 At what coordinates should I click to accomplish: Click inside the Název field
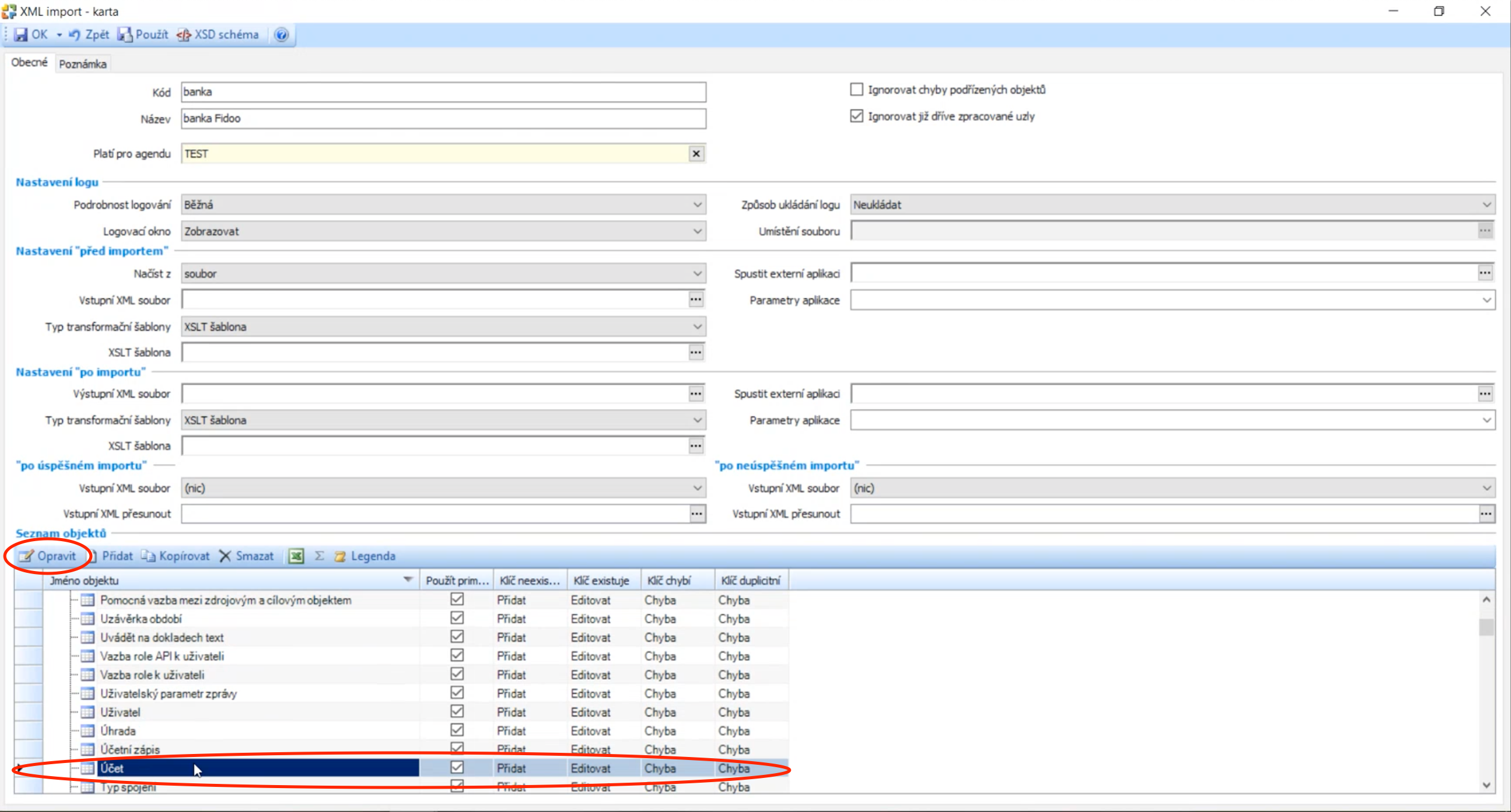[443, 118]
